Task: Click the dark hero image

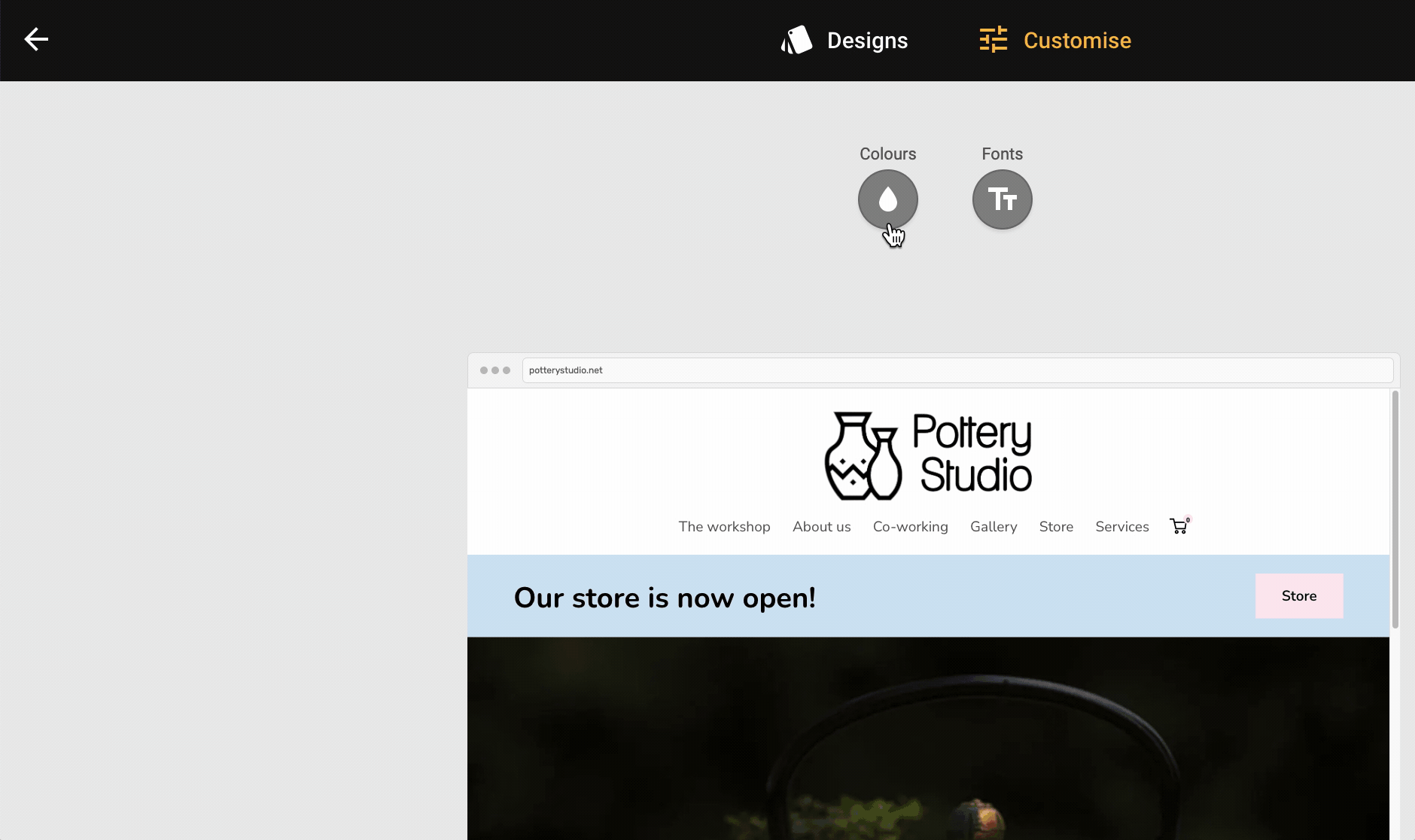Action: click(x=928, y=738)
